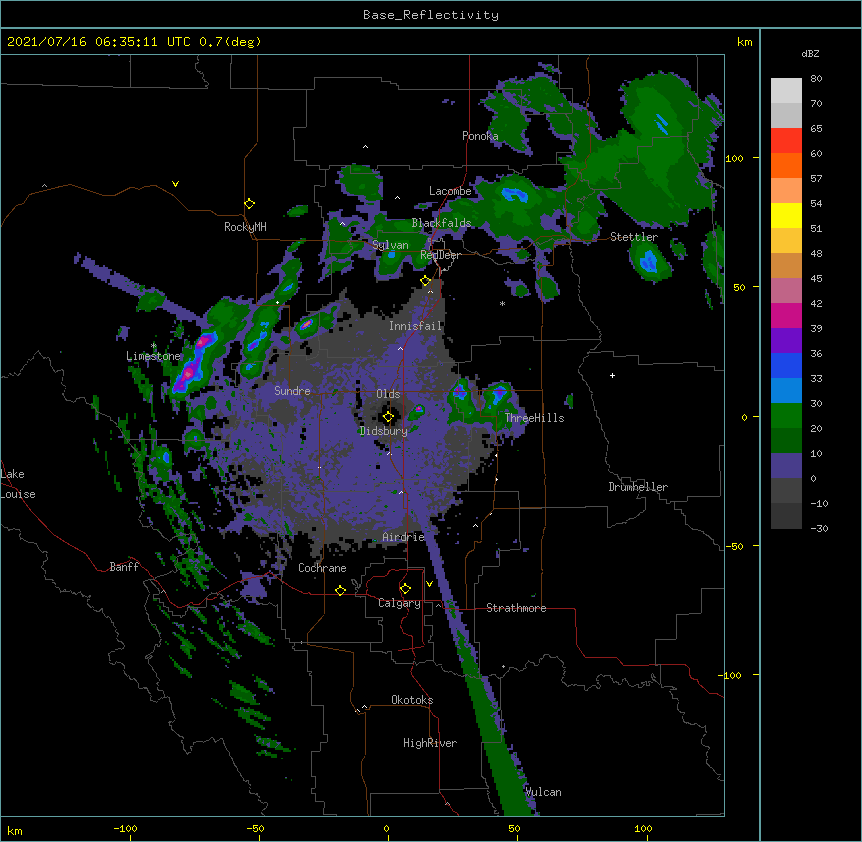Click the Innisfail city label
Viewport: 862px width, 842px height.
pyautogui.click(x=416, y=326)
